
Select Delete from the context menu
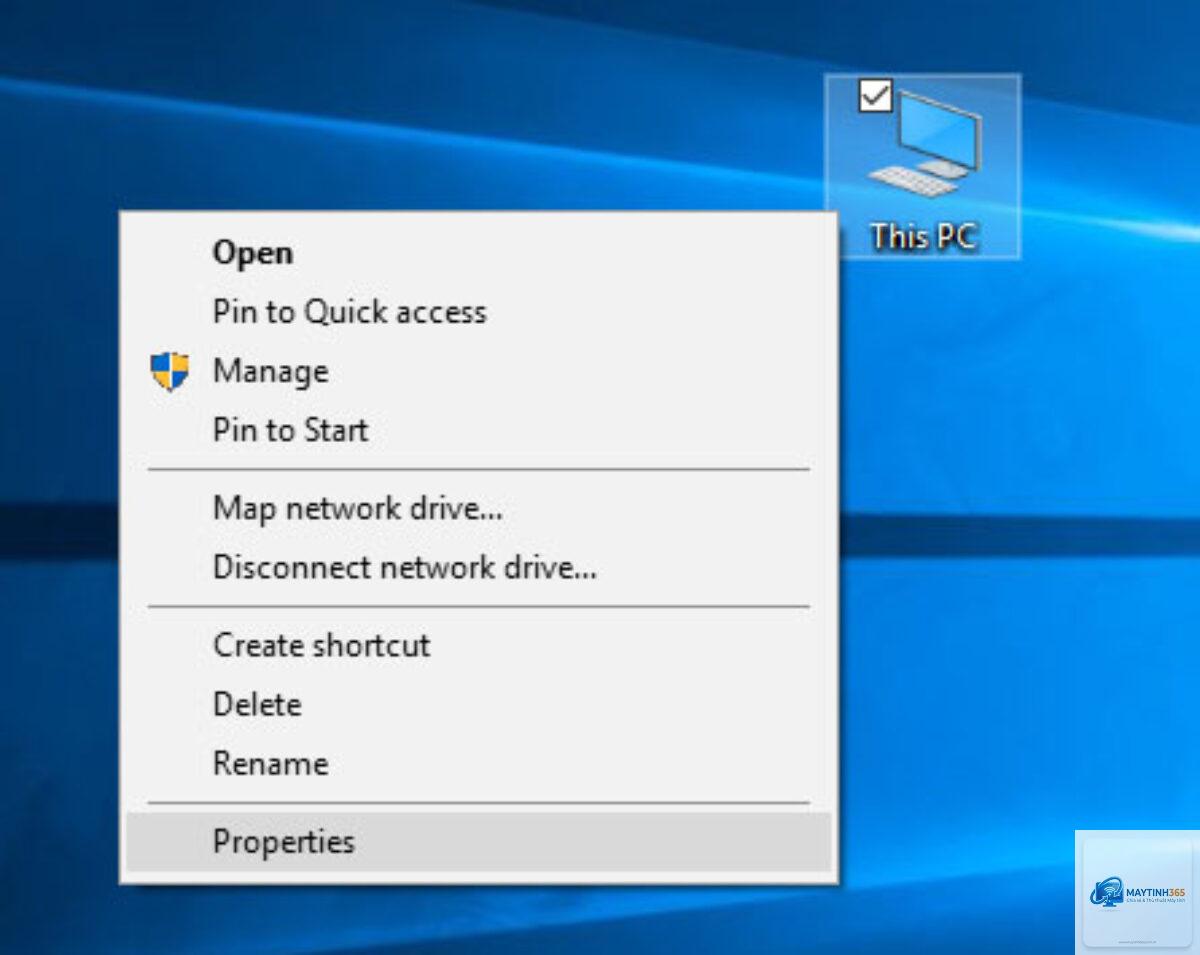479,704
